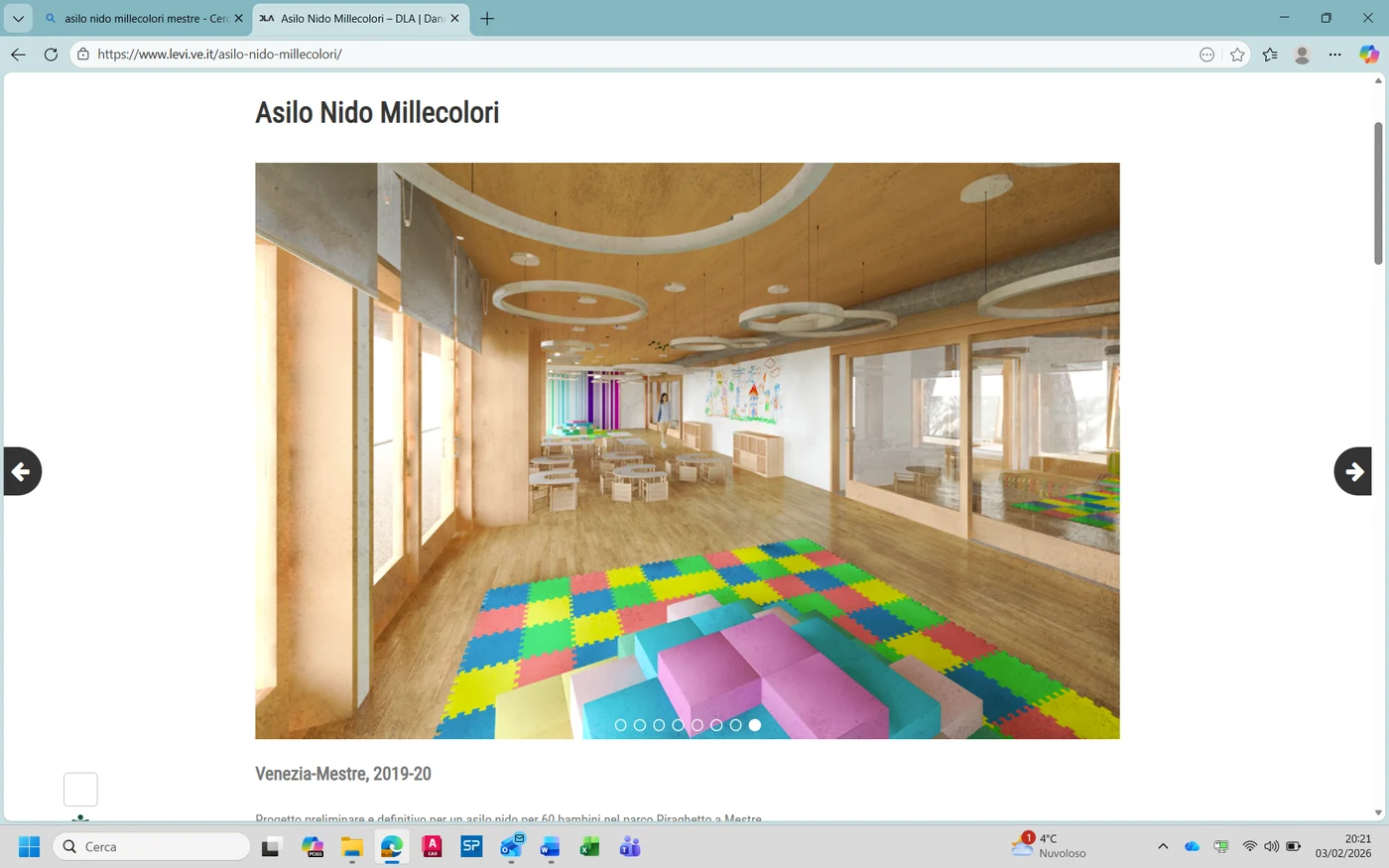
Task: Open Excel from the taskbar
Action: [x=590, y=846]
